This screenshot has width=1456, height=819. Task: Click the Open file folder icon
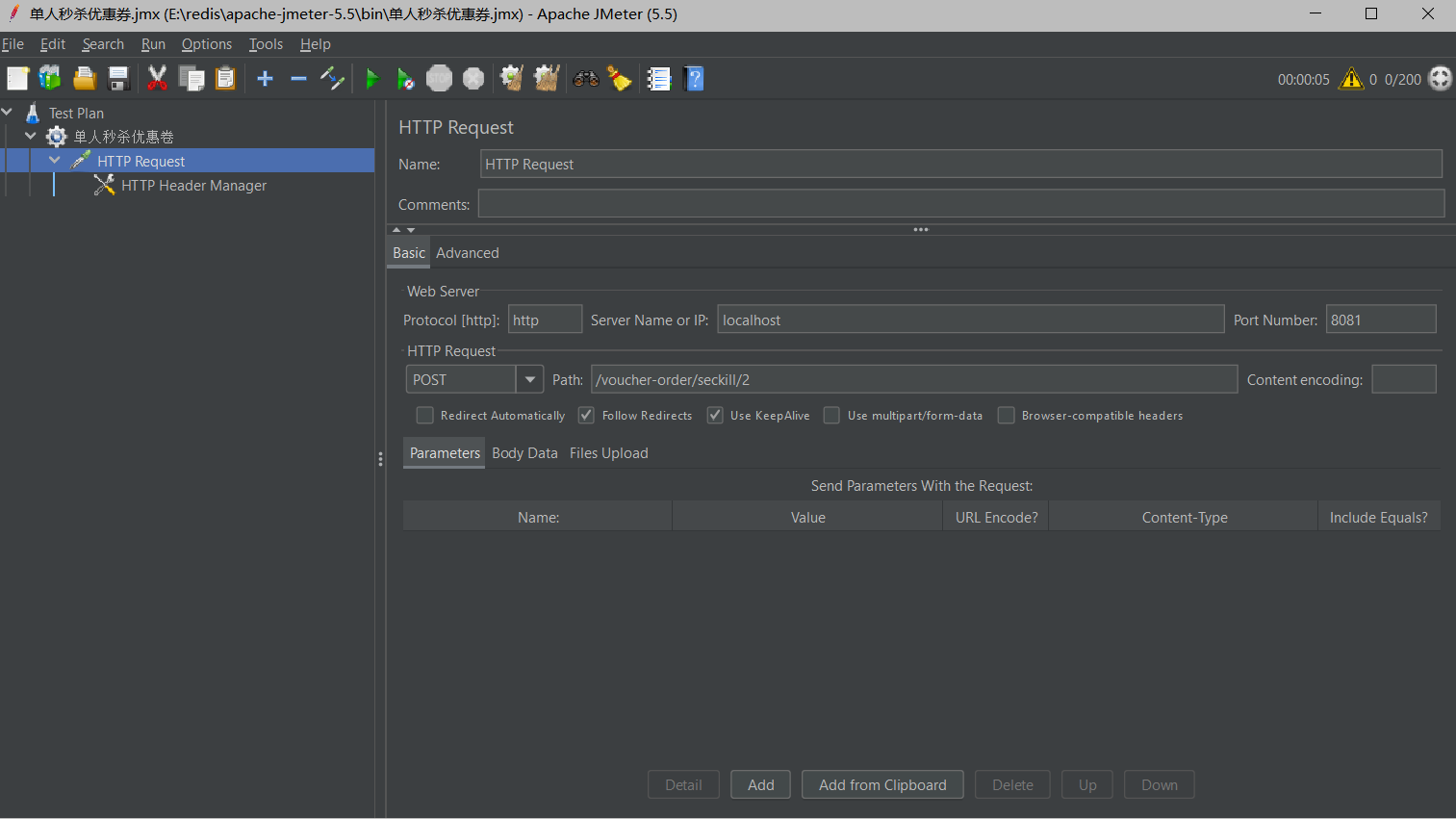[x=85, y=79]
